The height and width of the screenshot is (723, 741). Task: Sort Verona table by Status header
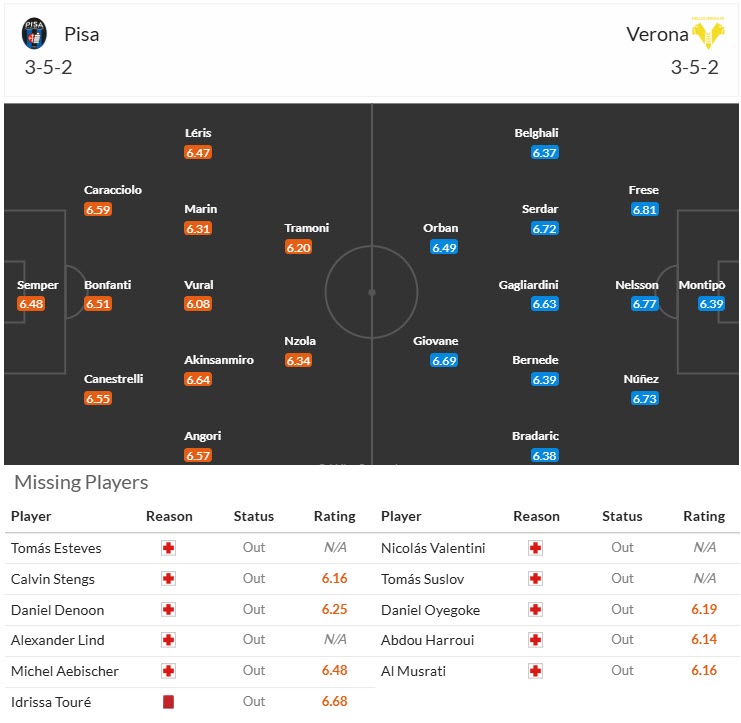pyautogui.click(x=622, y=517)
